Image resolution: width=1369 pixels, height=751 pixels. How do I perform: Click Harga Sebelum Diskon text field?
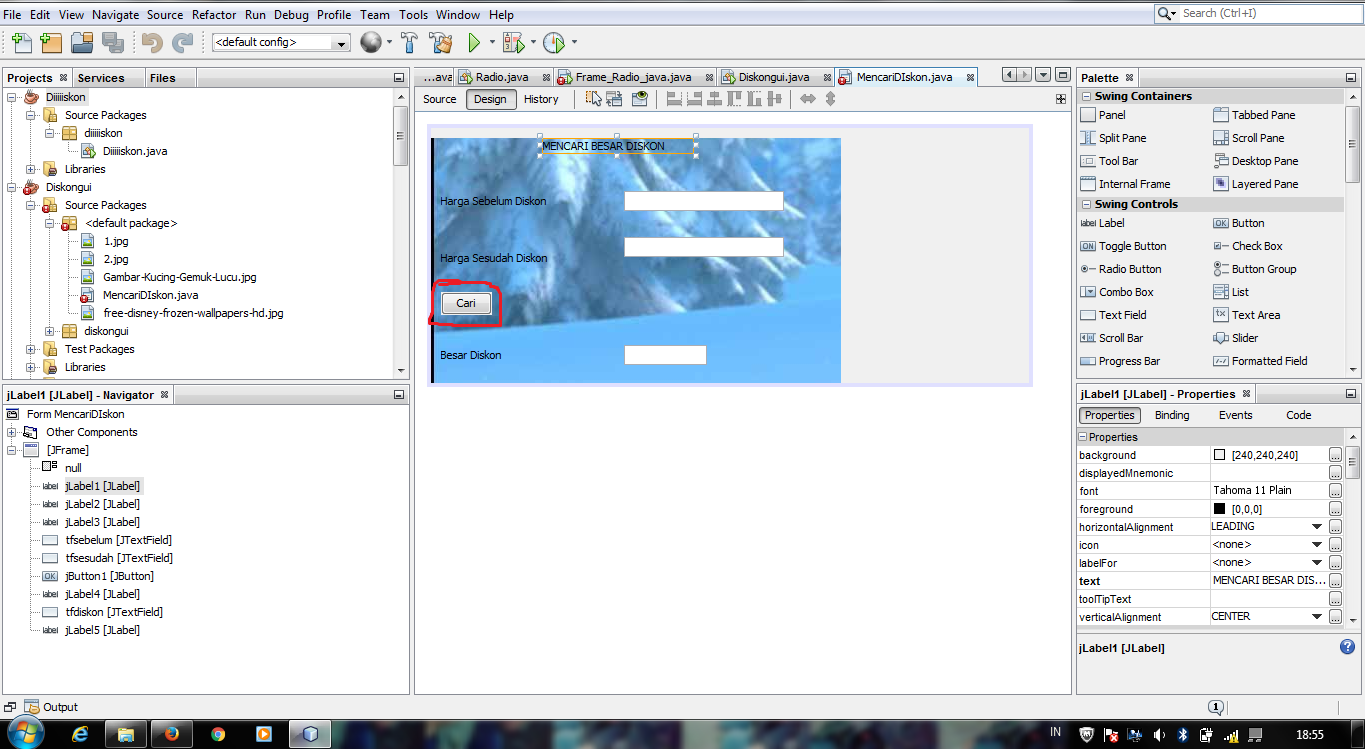(703, 201)
